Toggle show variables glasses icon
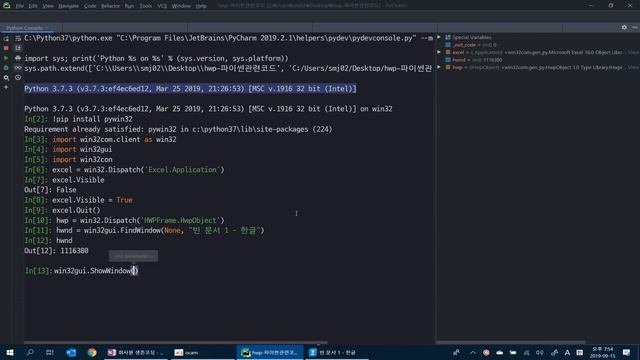The height and width of the screenshot is (360, 640). point(18,68)
